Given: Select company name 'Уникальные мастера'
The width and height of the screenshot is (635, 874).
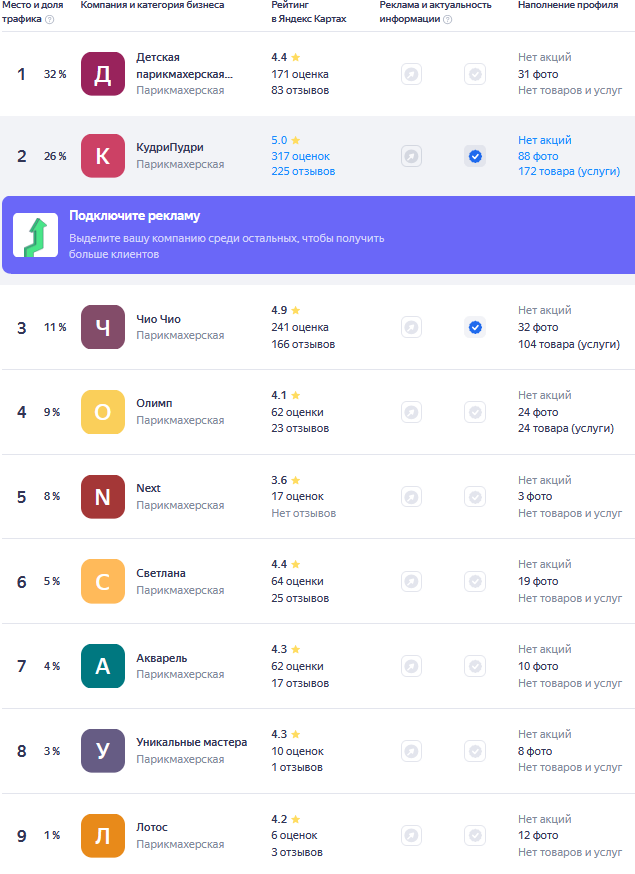Looking at the screenshot, I should tap(192, 742).
